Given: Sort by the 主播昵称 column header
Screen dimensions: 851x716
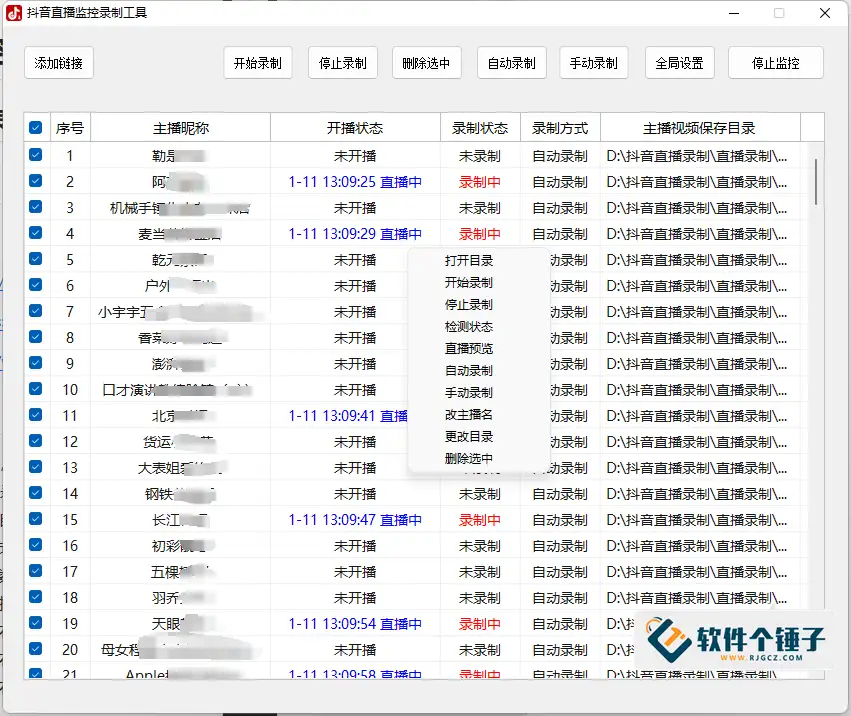Looking at the screenshot, I should (x=181, y=128).
